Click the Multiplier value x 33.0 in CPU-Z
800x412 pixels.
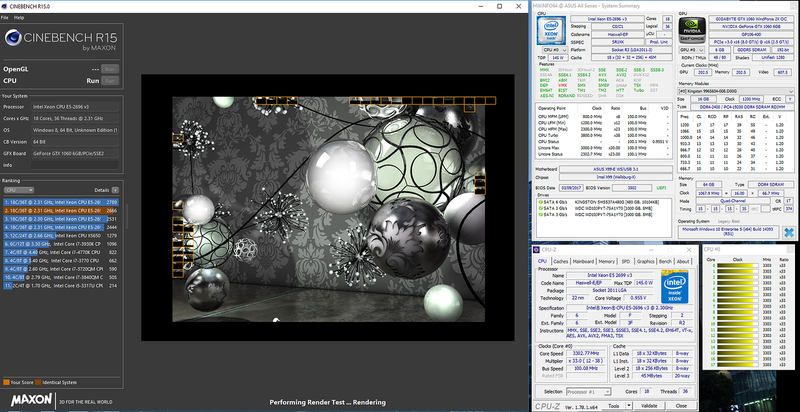pyautogui.click(x=586, y=360)
